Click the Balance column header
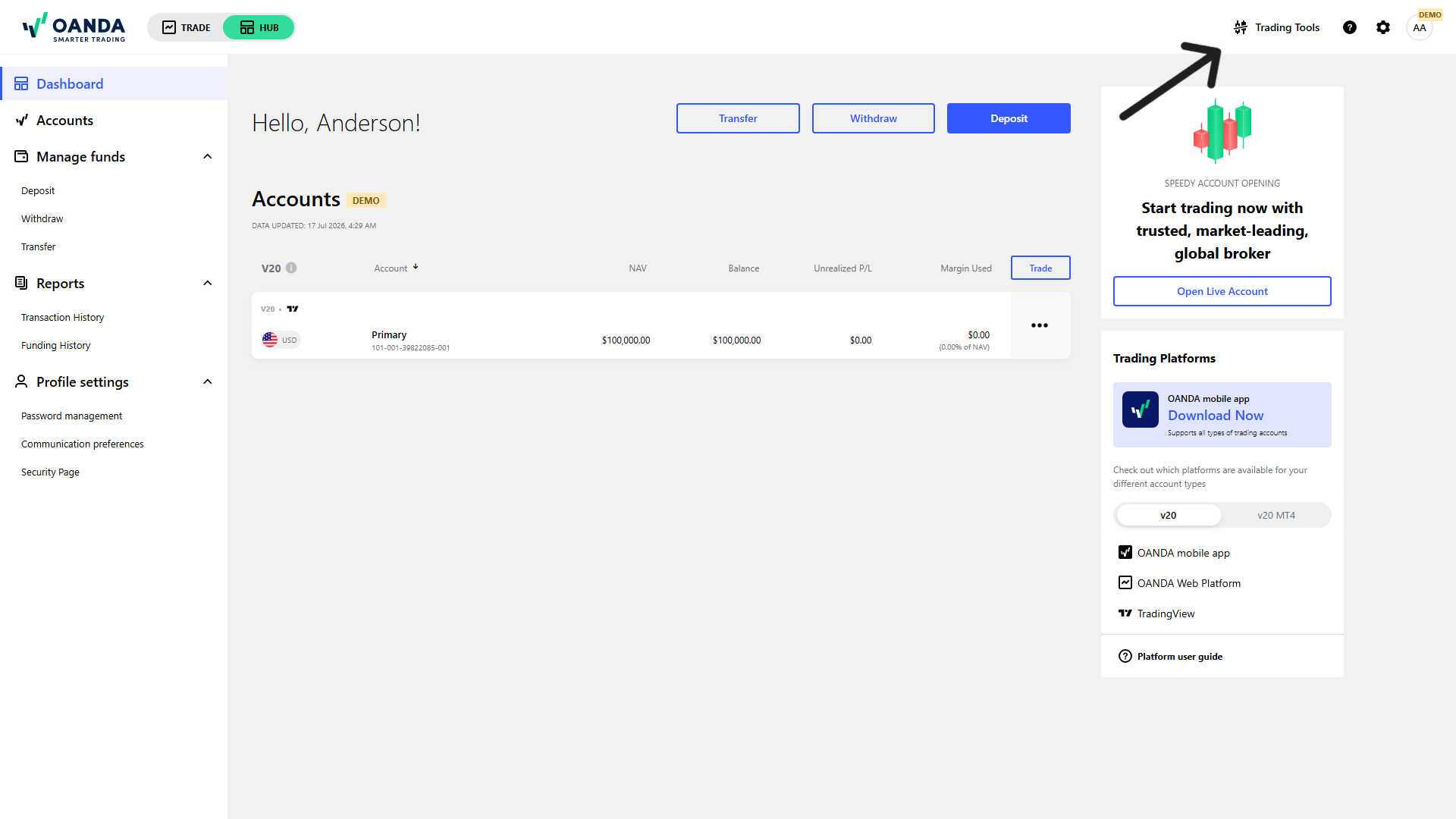Image resolution: width=1456 pixels, height=819 pixels. (744, 268)
